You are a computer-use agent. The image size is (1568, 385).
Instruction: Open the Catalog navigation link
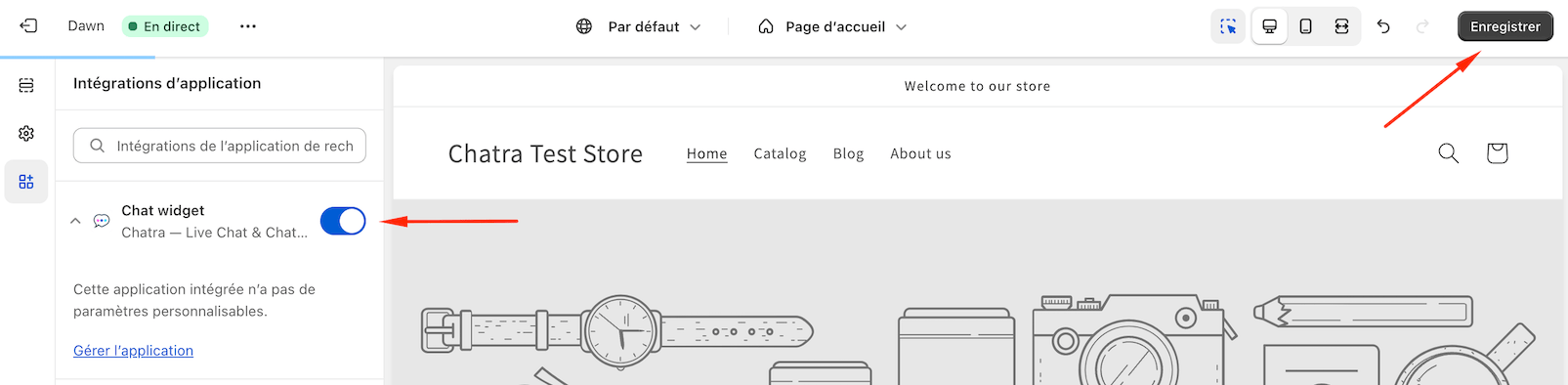(780, 153)
